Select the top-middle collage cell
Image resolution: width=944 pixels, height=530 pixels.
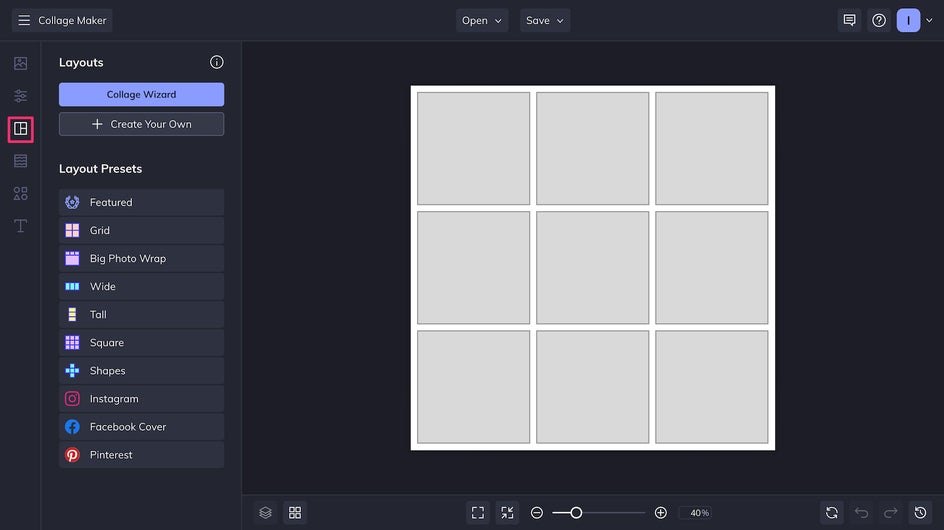pyautogui.click(x=593, y=148)
